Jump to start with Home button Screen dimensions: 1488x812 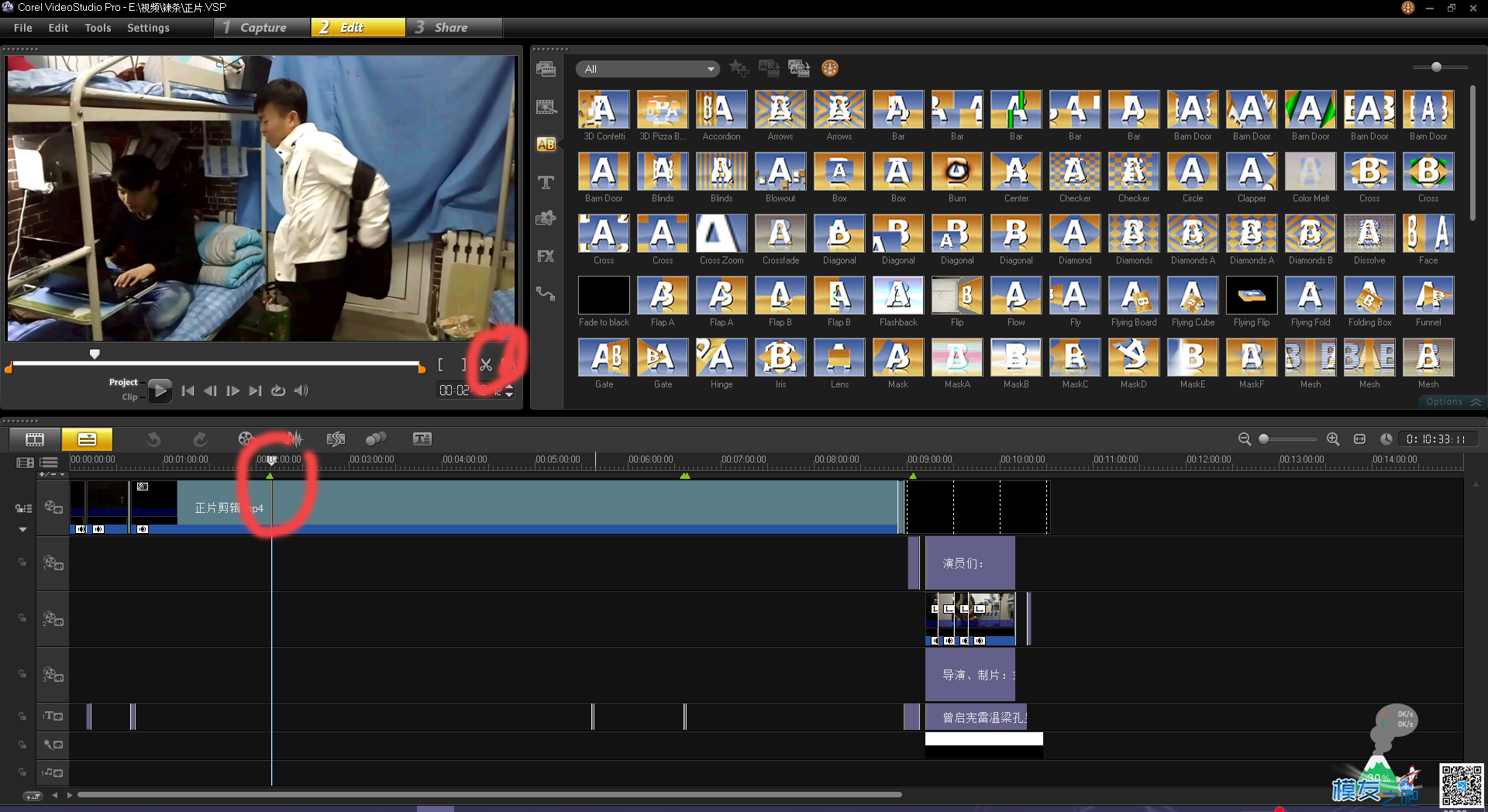tap(188, 391)
